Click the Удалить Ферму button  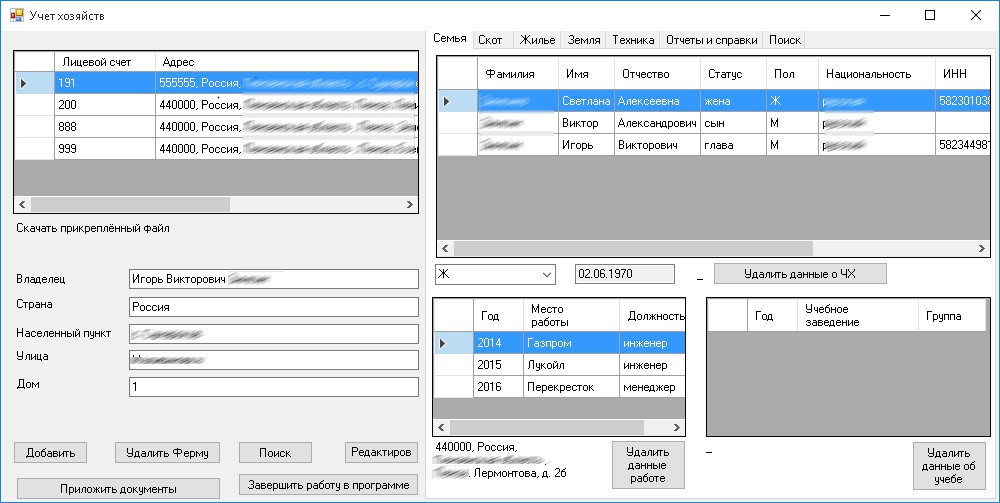[167, 453]
